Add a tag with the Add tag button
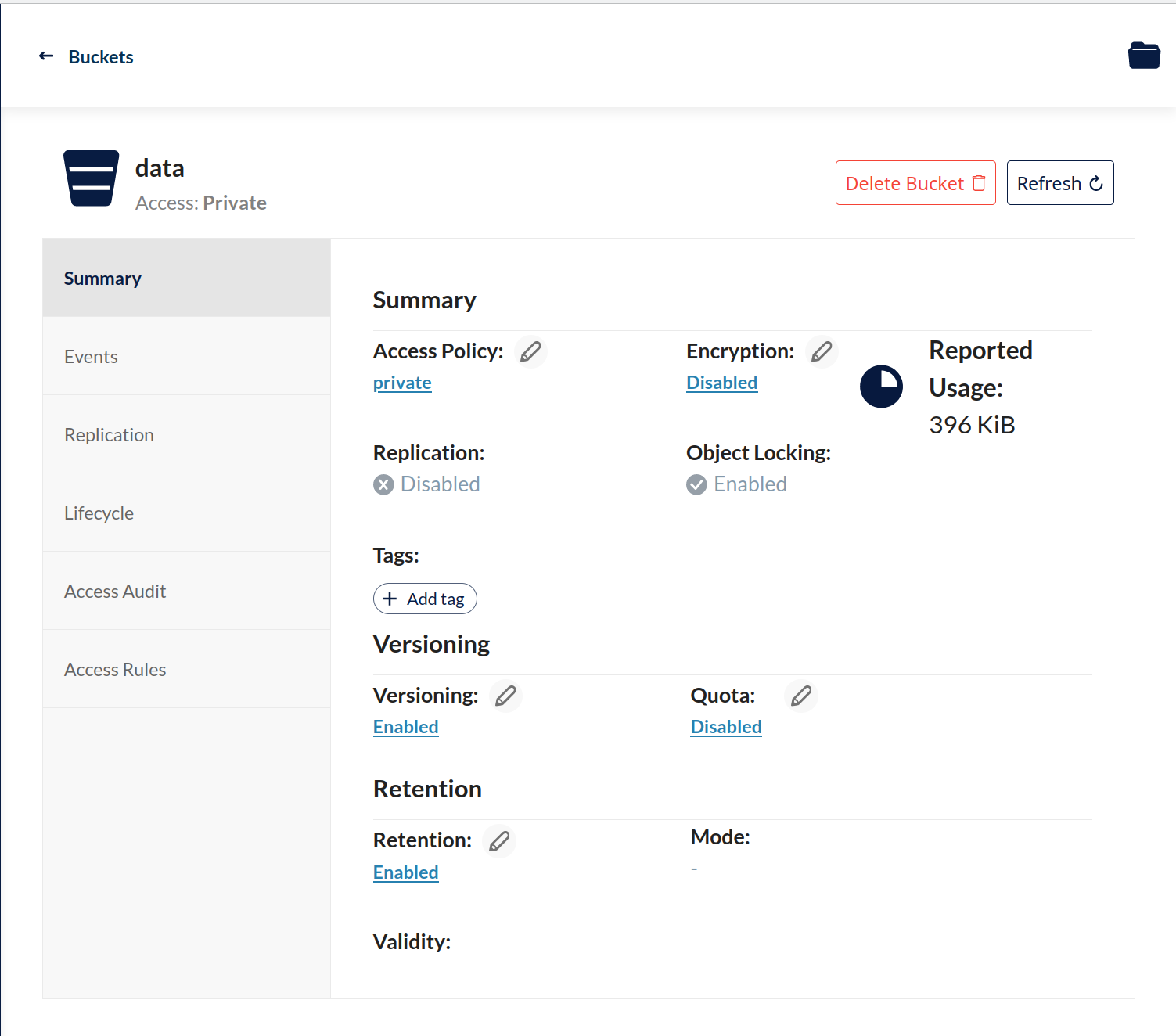The height and width of the screenshot is (1036, 1176). pos(425,599)
